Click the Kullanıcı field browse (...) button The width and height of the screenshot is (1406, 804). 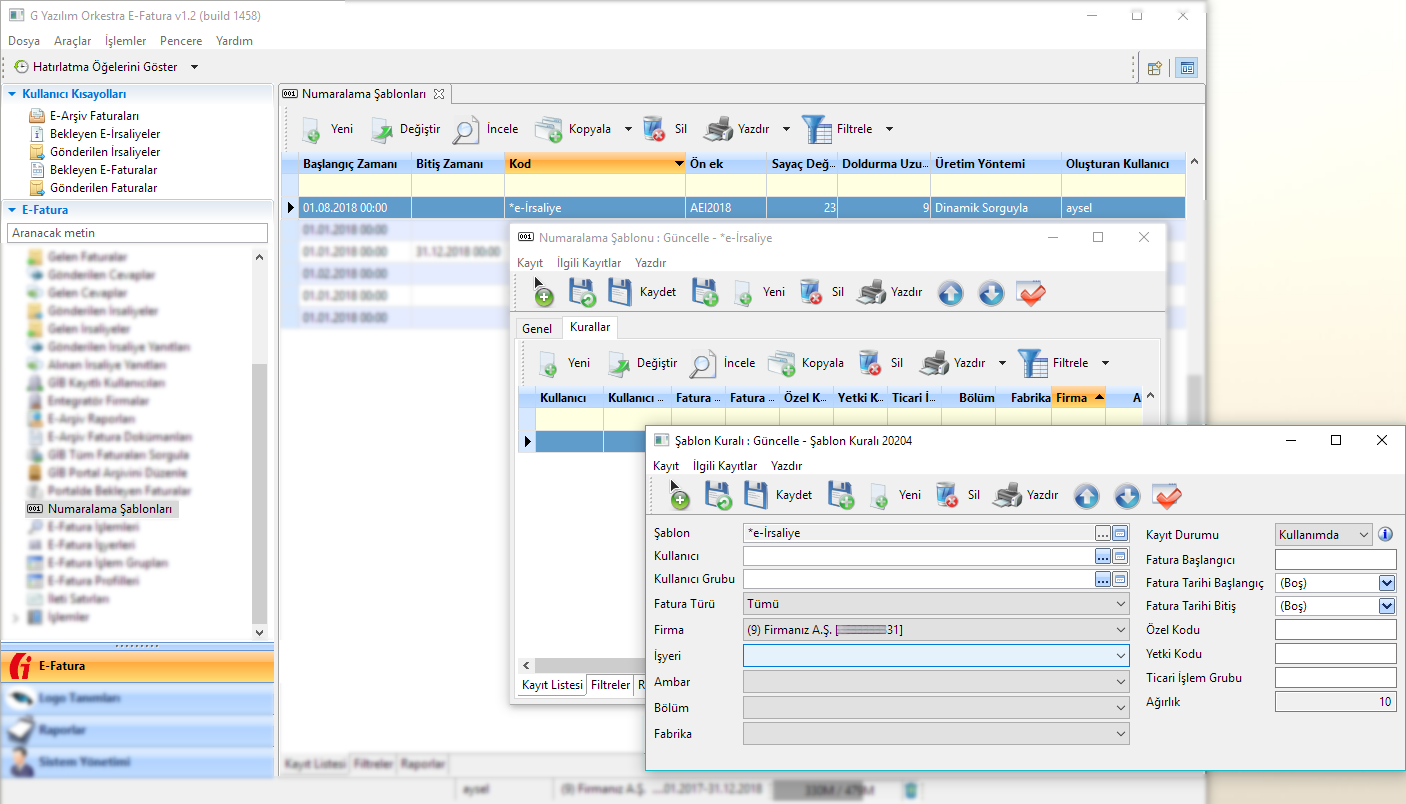[1102, 556]
